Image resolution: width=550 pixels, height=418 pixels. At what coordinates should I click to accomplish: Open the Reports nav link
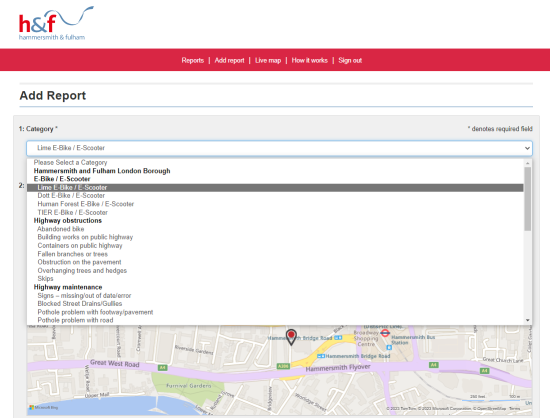click(193, 60)
